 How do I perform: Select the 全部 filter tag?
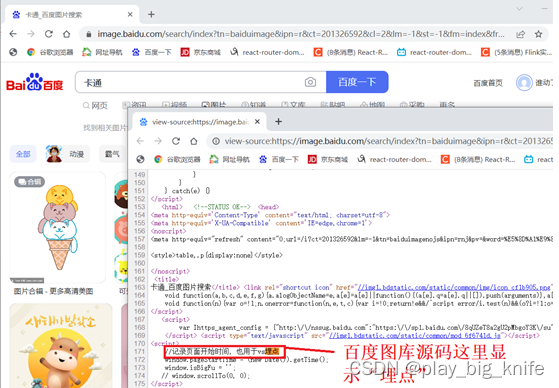pos(23,154)
